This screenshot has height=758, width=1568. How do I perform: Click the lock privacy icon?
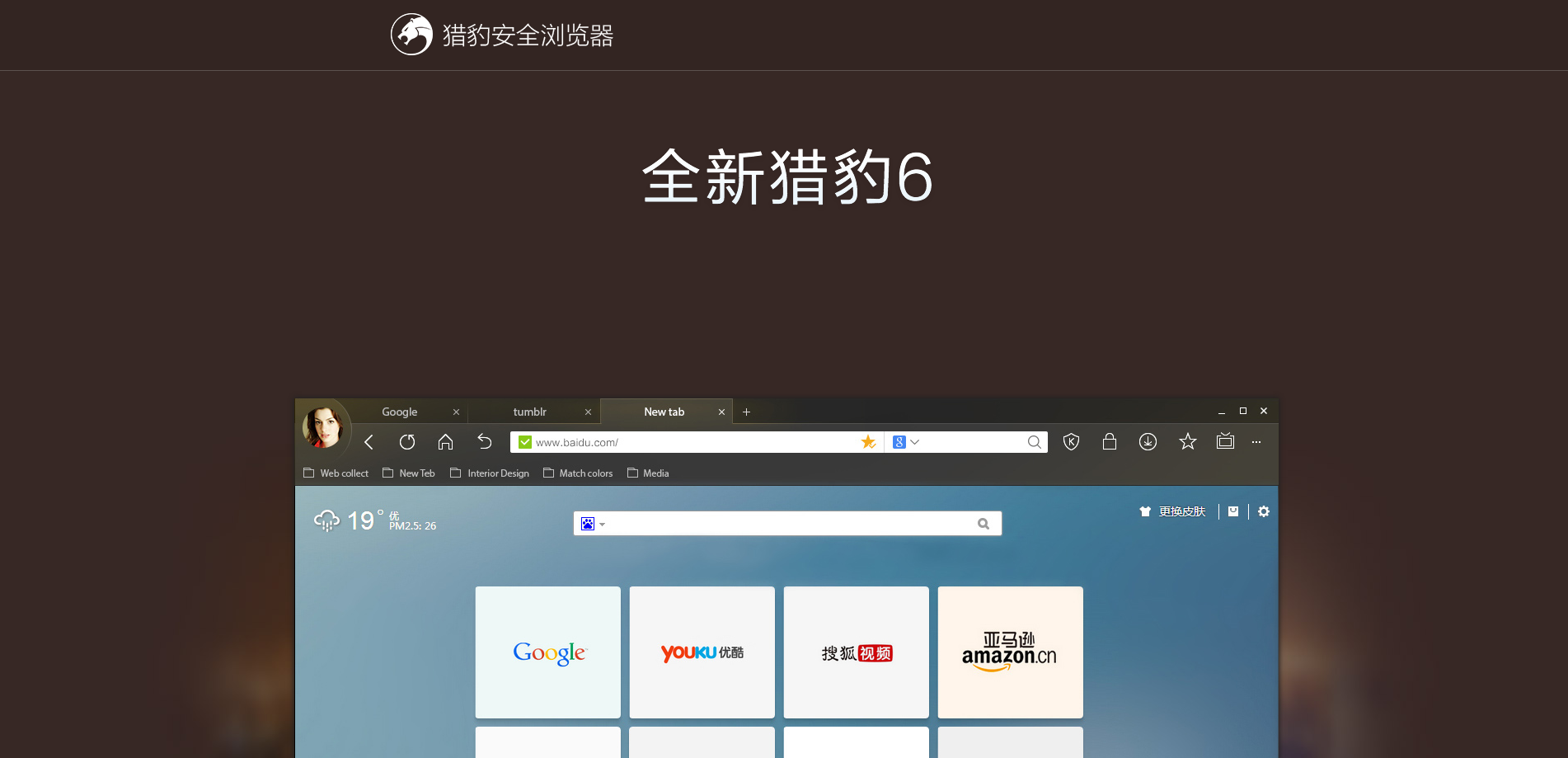1109,442
